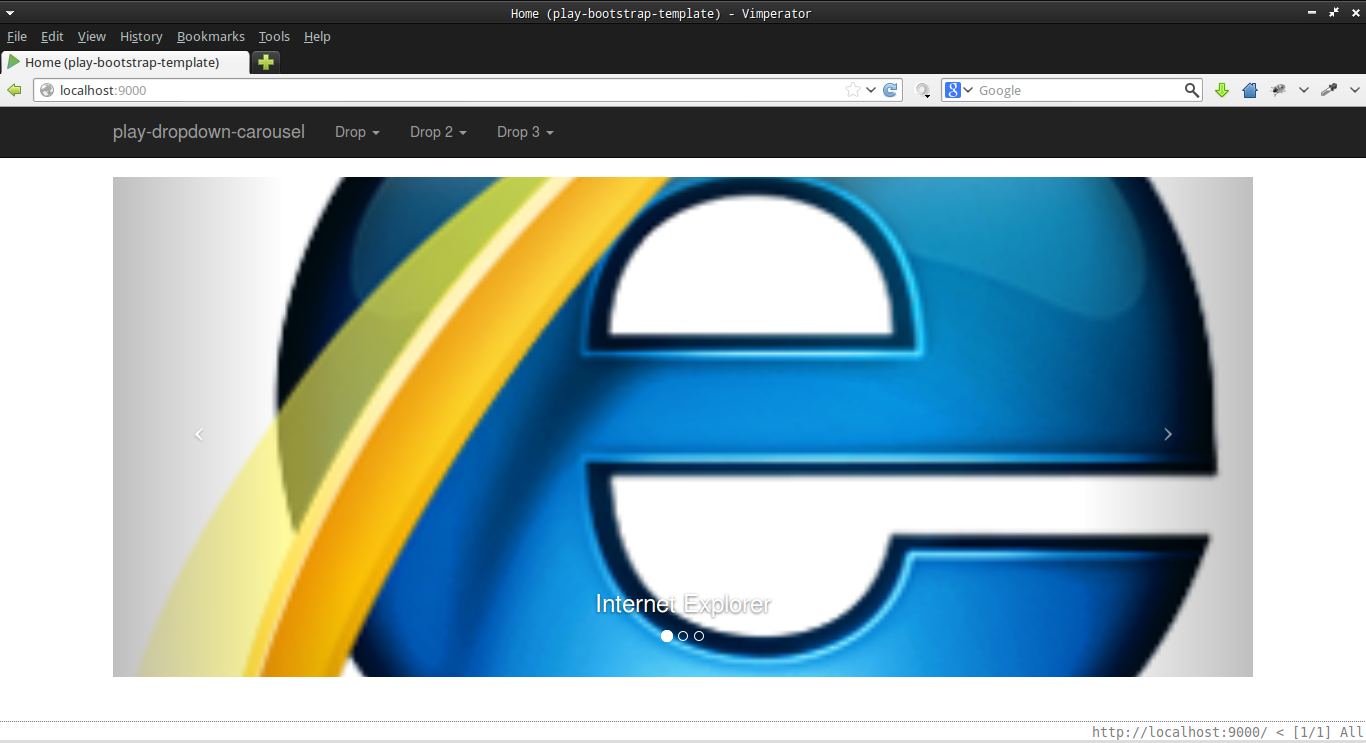
Task: Select the first carousel indicator dot
Action: pos(667,636)
